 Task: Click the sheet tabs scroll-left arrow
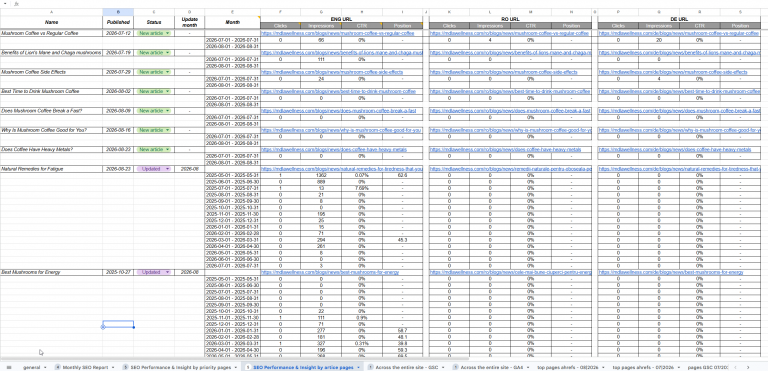(737, 367)
